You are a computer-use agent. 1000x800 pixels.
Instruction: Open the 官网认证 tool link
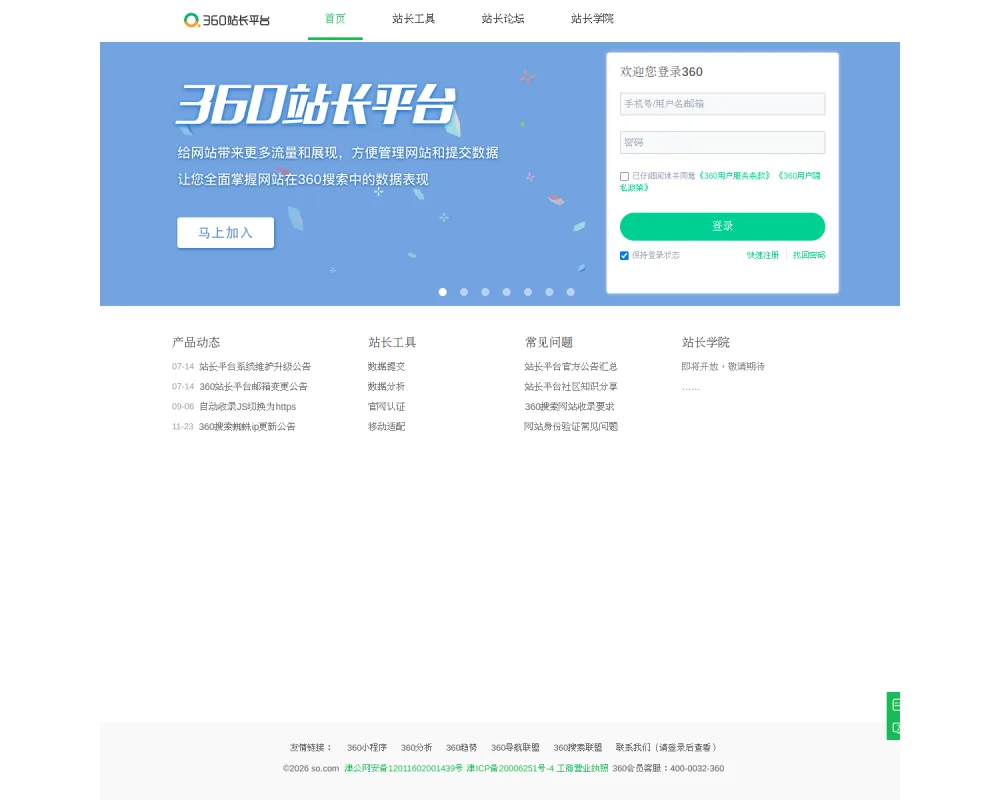[386, 406]
